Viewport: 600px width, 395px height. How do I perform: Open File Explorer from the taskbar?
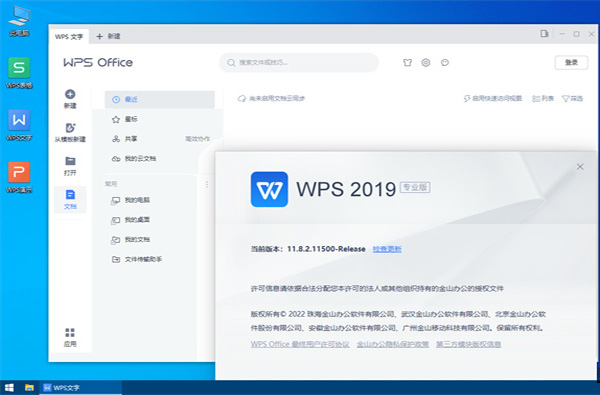[x=29, y=387]
